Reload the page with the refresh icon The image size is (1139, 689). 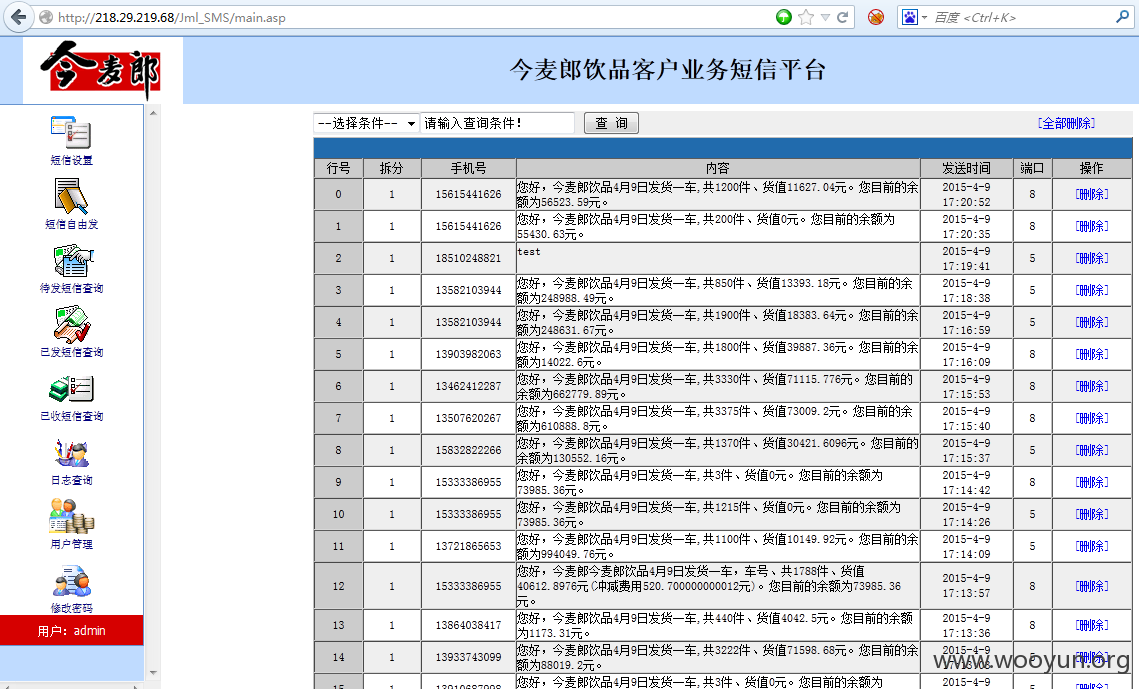click(843, 17)
